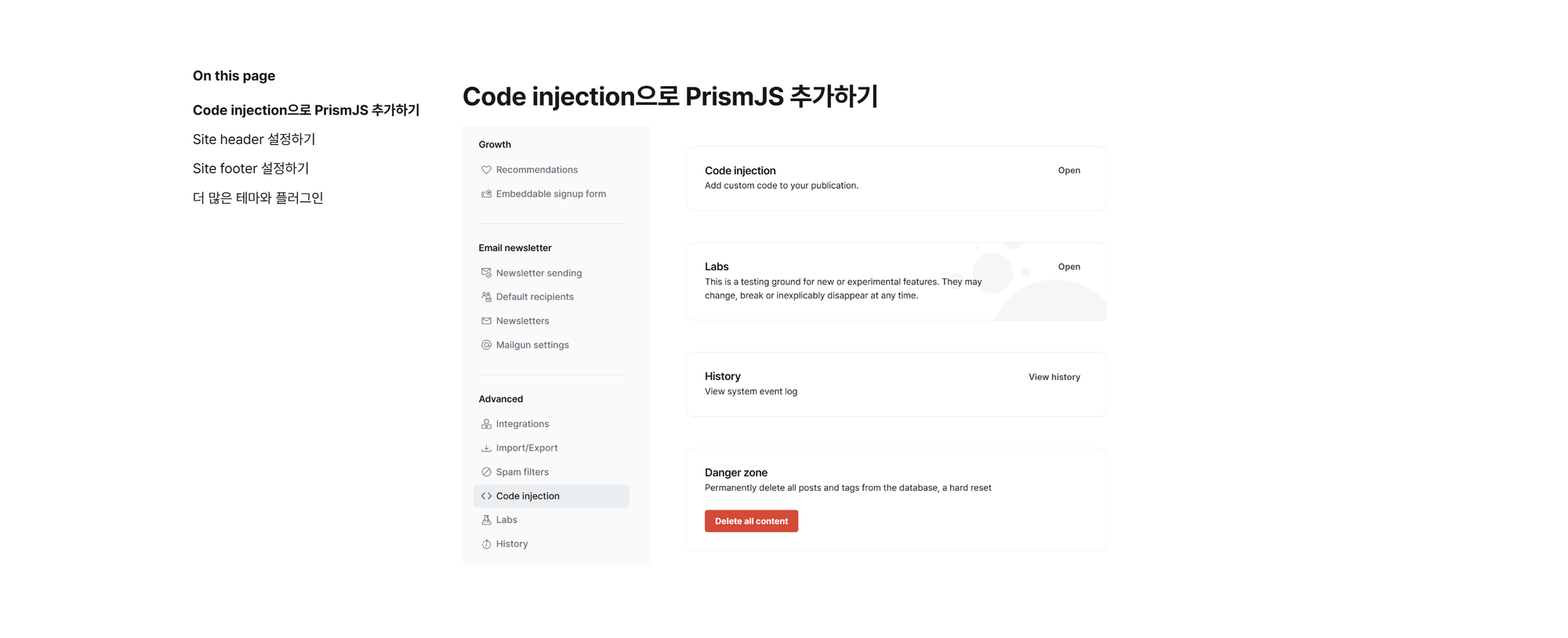This screenshot has height=638, width=1568.
Task: Click the Embeddable signup form icon
Action: (486, 194)
